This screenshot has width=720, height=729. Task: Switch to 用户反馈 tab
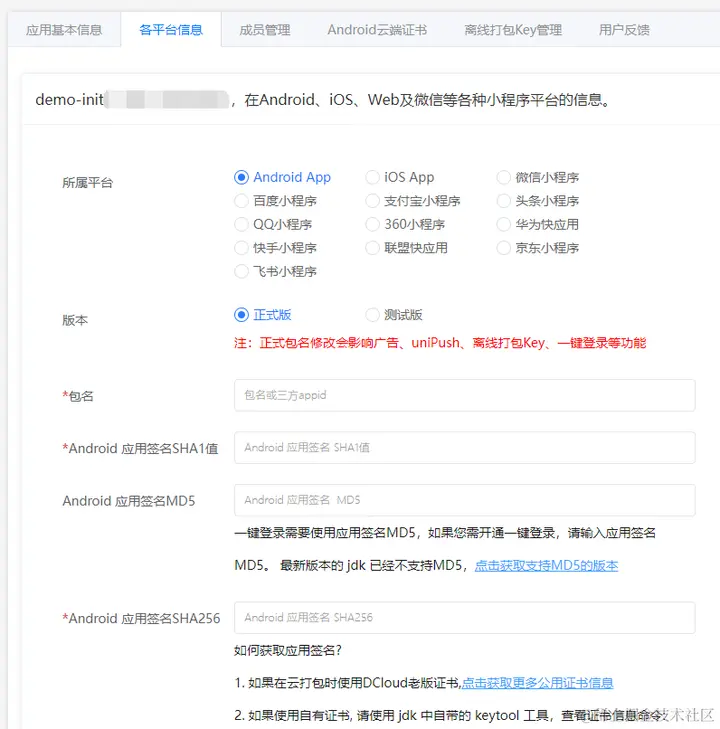624,30
